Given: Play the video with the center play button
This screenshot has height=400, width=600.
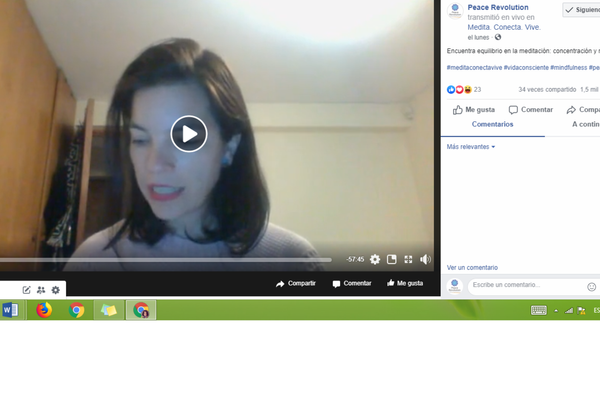Looking at the screenshot, I should 189,134.
